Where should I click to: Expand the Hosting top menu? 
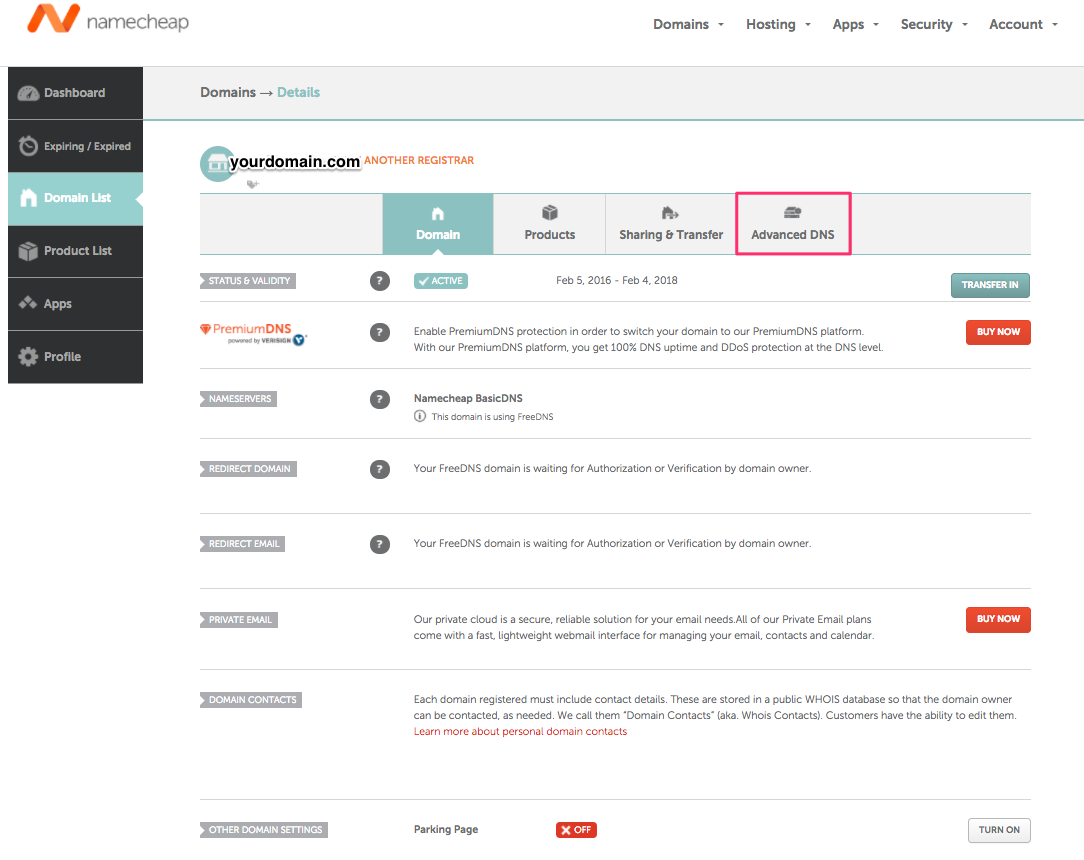coord(778,24)
